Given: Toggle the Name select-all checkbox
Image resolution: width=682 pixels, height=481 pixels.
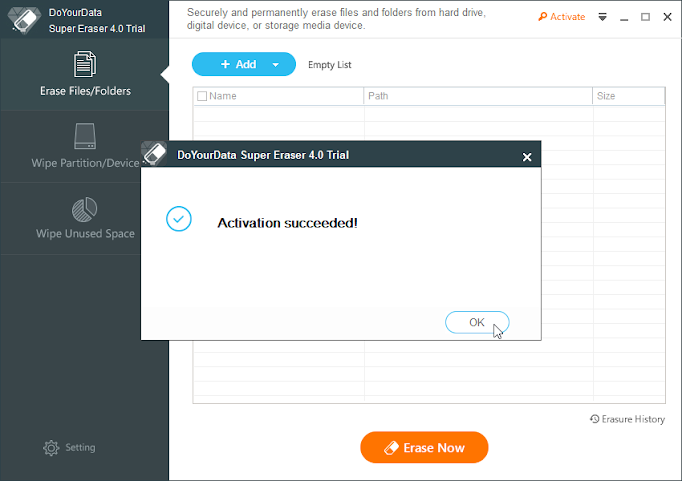Looking at the screenshot, I should (x=202, y=96).
